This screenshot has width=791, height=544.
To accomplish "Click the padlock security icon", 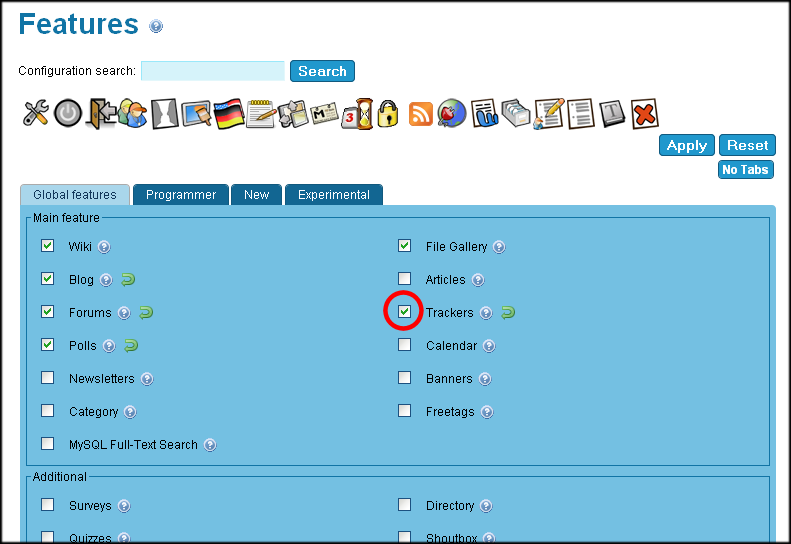I will pos(388,114).
